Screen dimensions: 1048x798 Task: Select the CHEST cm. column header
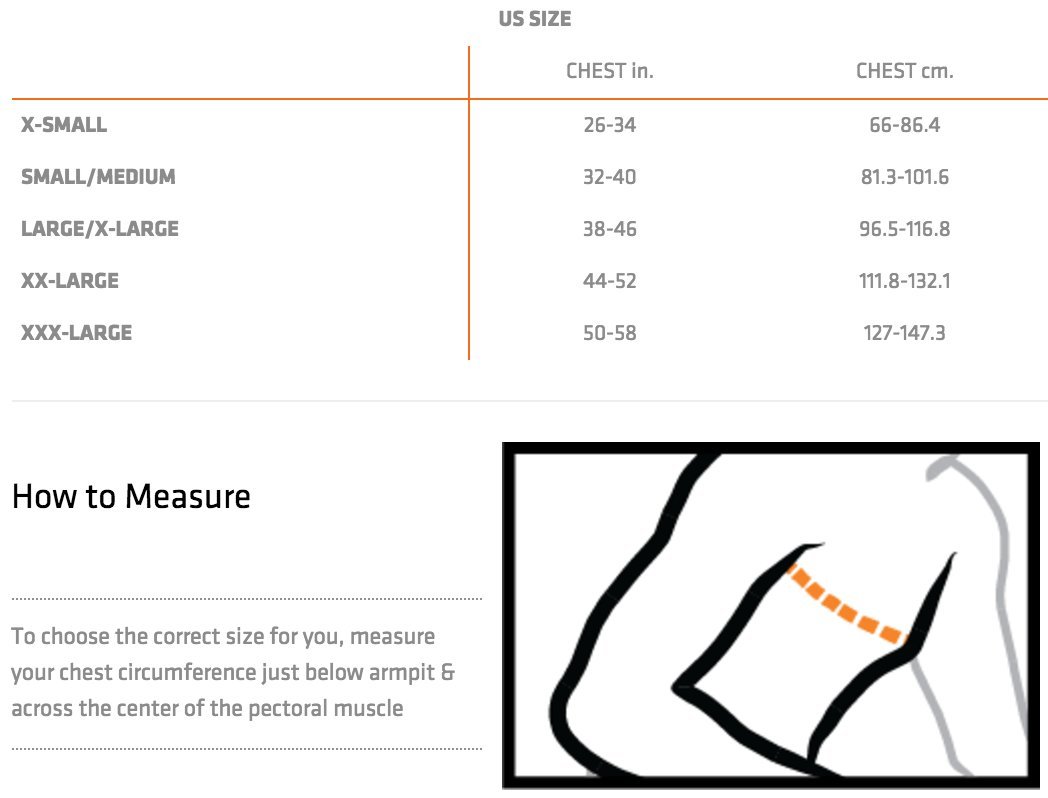(905, 71)
